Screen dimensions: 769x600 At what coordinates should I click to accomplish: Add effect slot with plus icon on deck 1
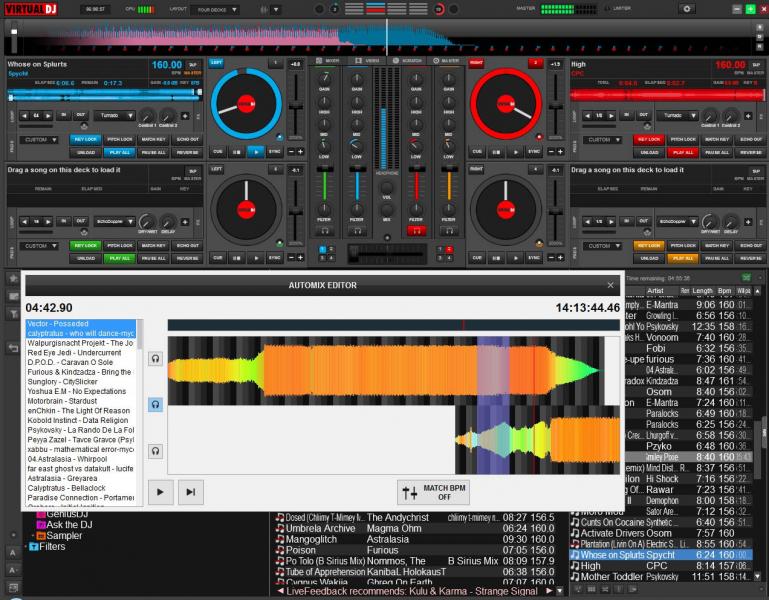click(185, 116)
